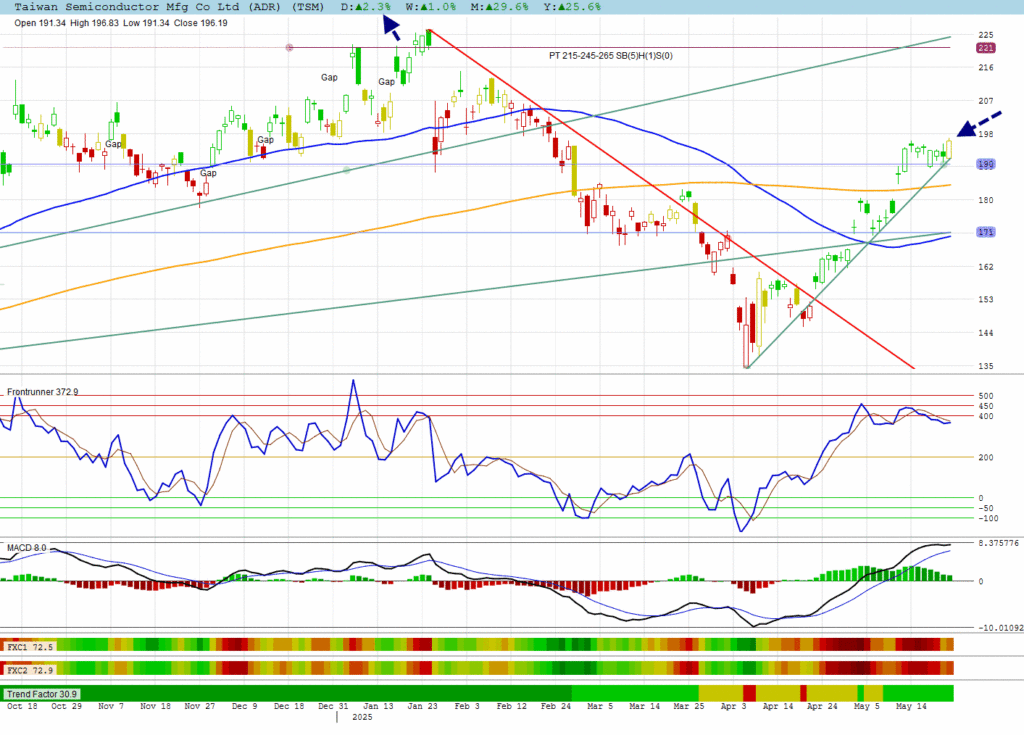Click the -50 level on Frontrunner axis

[x=985, y=508]
